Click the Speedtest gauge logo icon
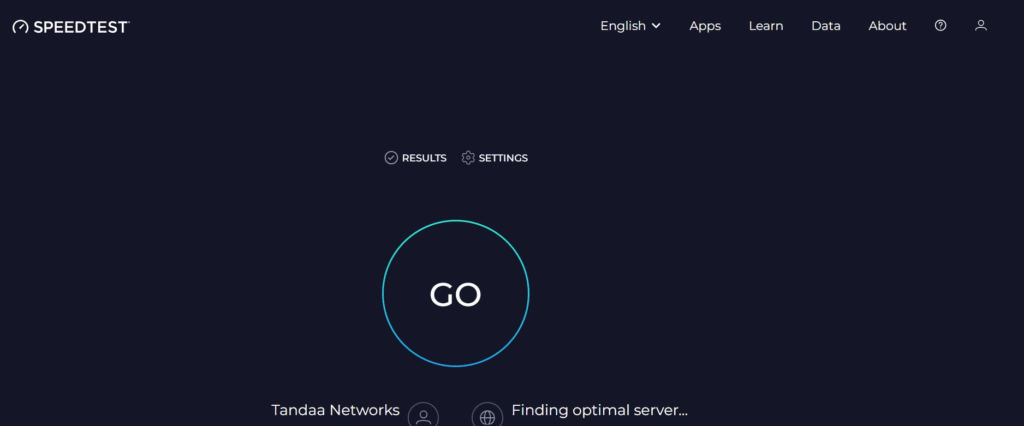This screenshot has height=426, width=1024. click(x=20, y=27)
